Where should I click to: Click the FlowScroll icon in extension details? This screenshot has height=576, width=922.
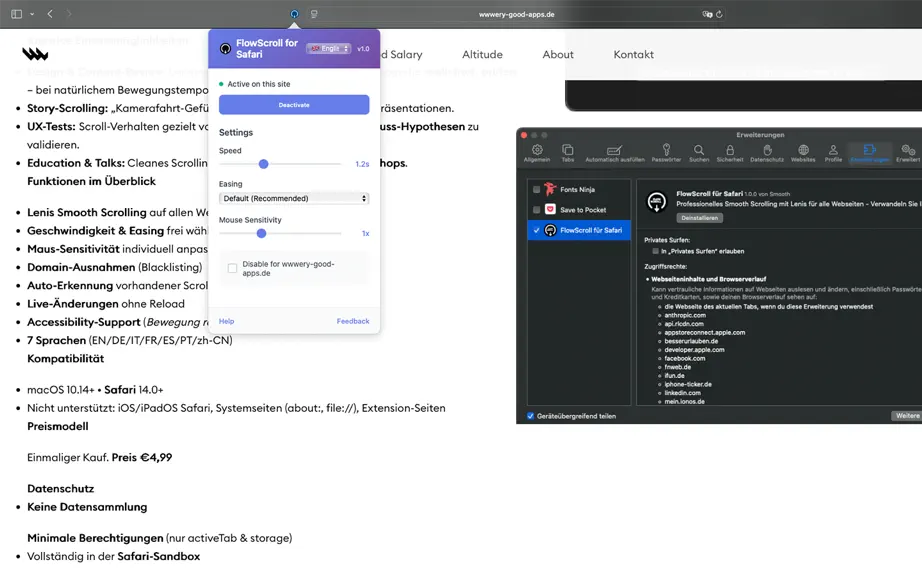point(657,202)
